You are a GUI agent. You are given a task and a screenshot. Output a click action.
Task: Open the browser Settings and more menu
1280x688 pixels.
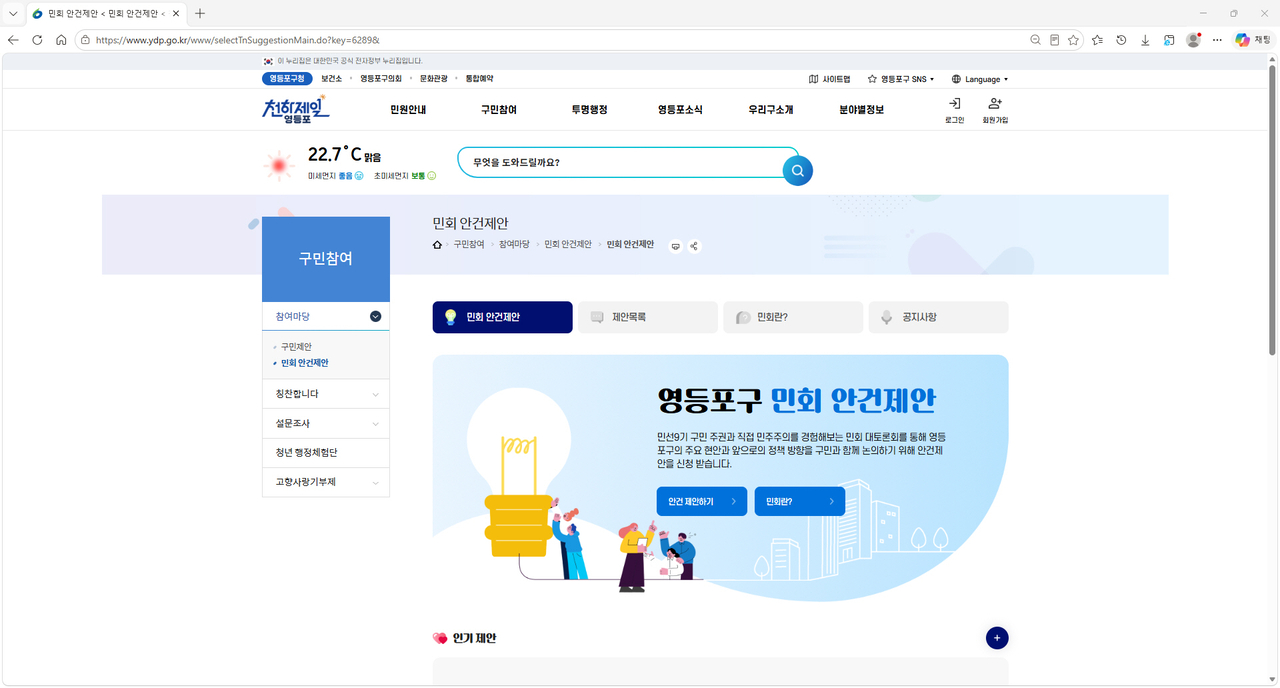[1217, 40]
